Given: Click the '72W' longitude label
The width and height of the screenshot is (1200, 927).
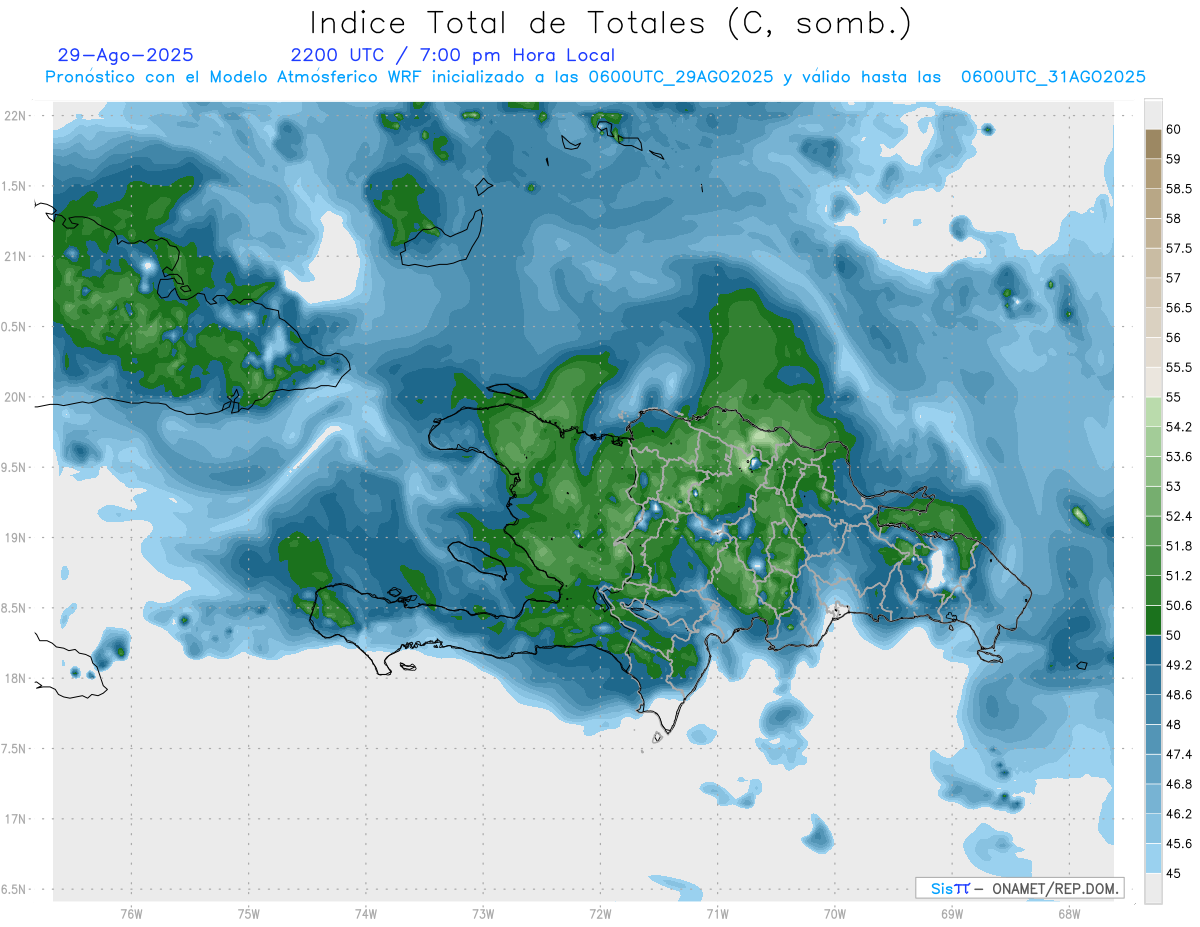Looking at the screenshot, I should (x=600, y=913).
